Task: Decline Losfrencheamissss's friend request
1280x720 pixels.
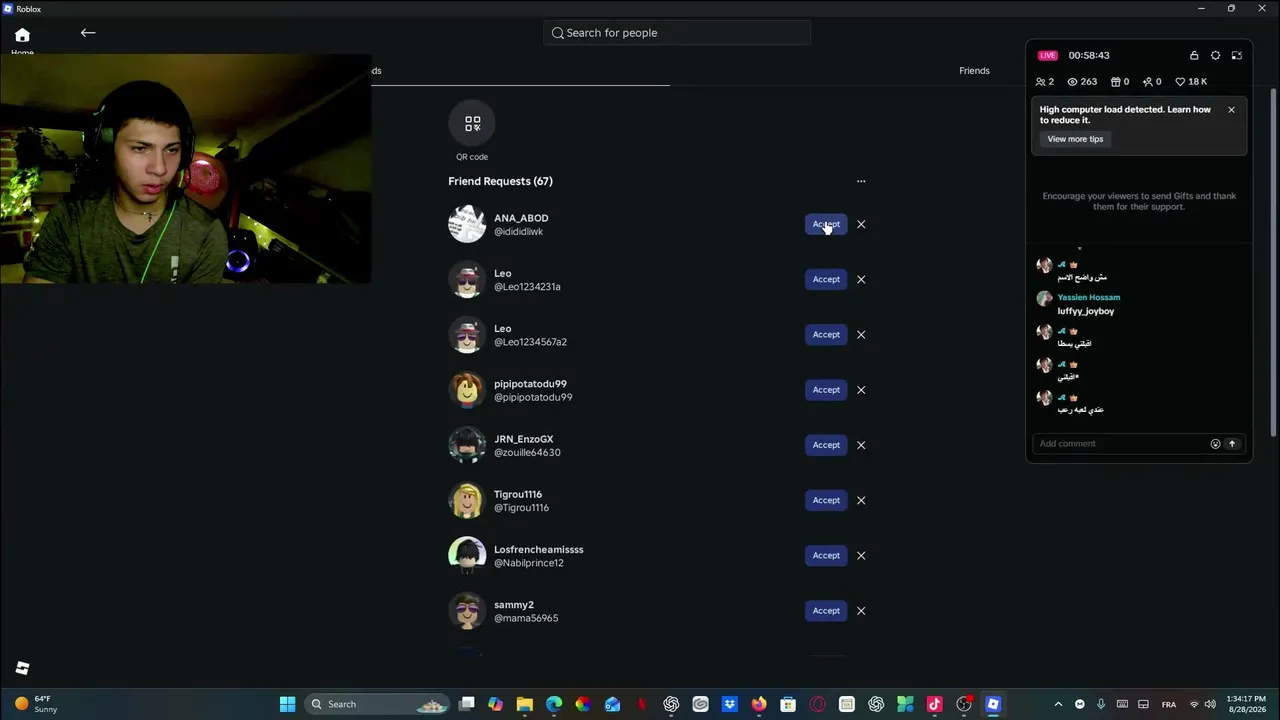Action: click(861, 555)
